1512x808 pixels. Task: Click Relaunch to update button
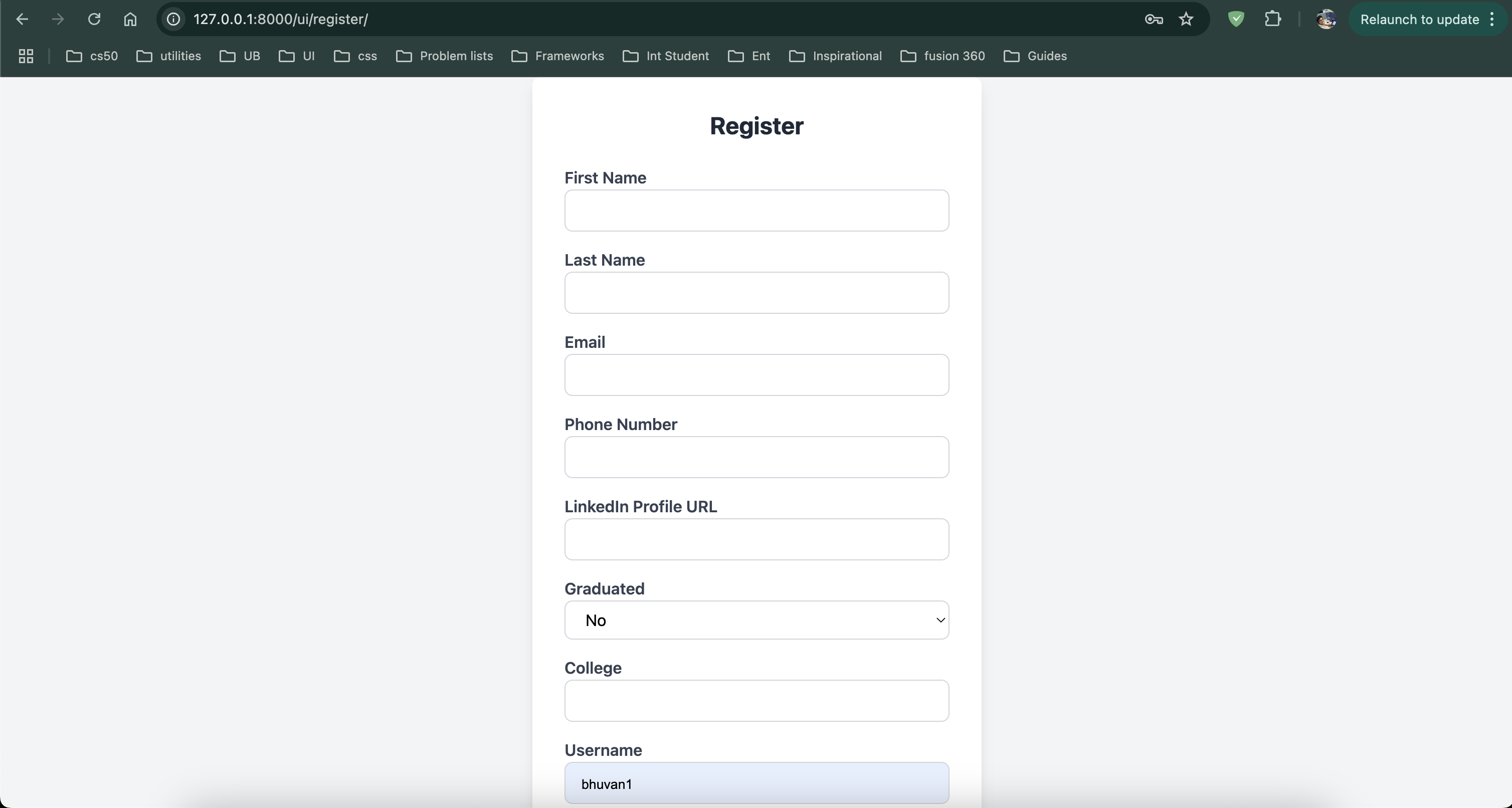tap(1419, 20)
